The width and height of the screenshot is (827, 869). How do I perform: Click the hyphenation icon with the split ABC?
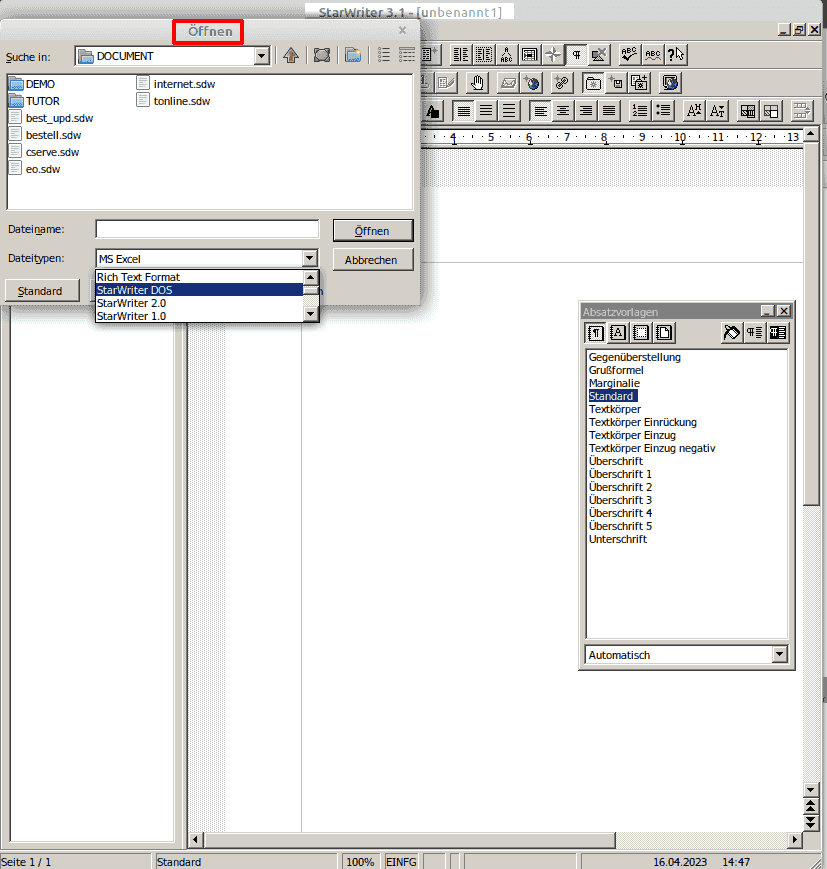click(x=507, y=55)
